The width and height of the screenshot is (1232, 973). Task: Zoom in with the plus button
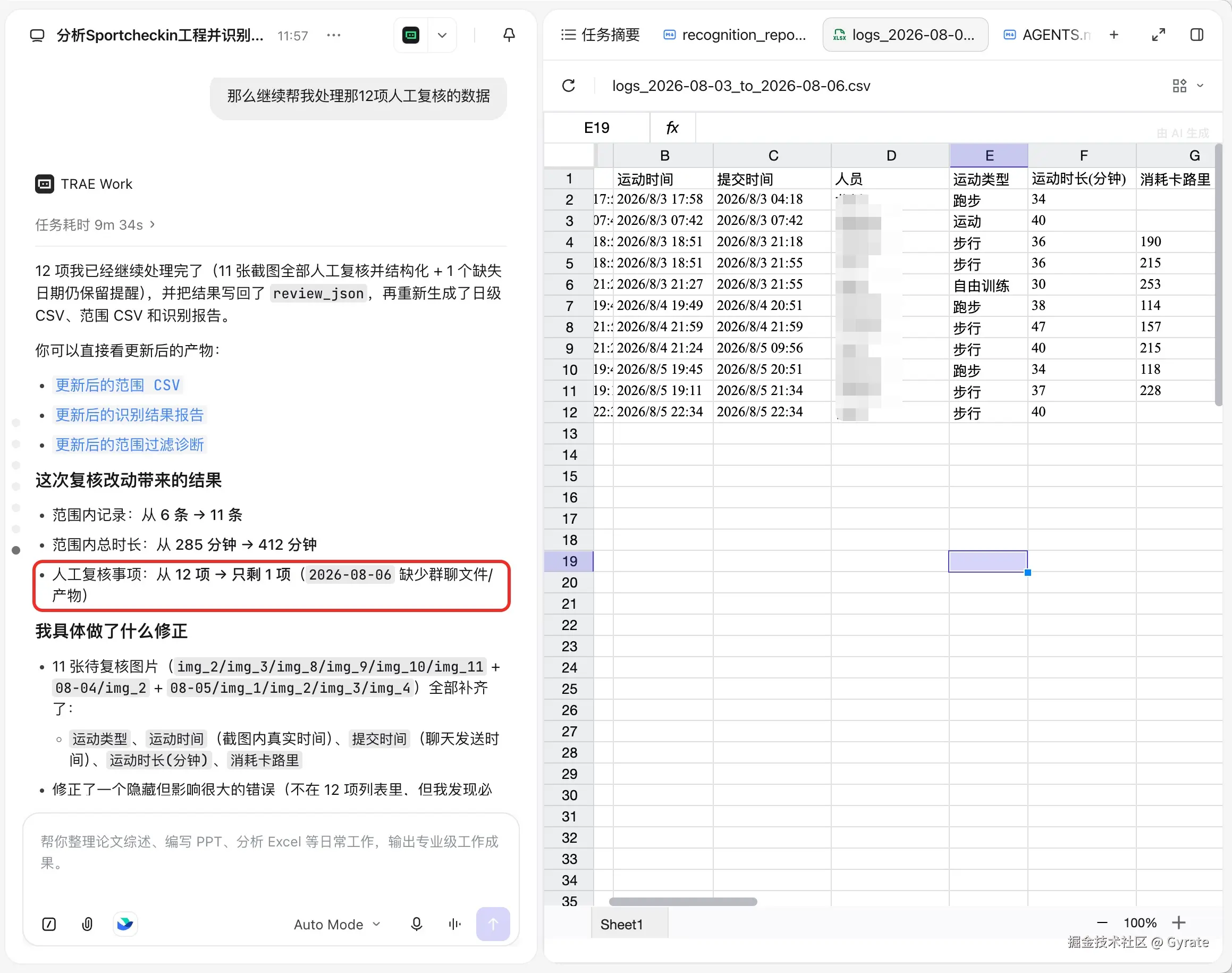click(1179, 923)
